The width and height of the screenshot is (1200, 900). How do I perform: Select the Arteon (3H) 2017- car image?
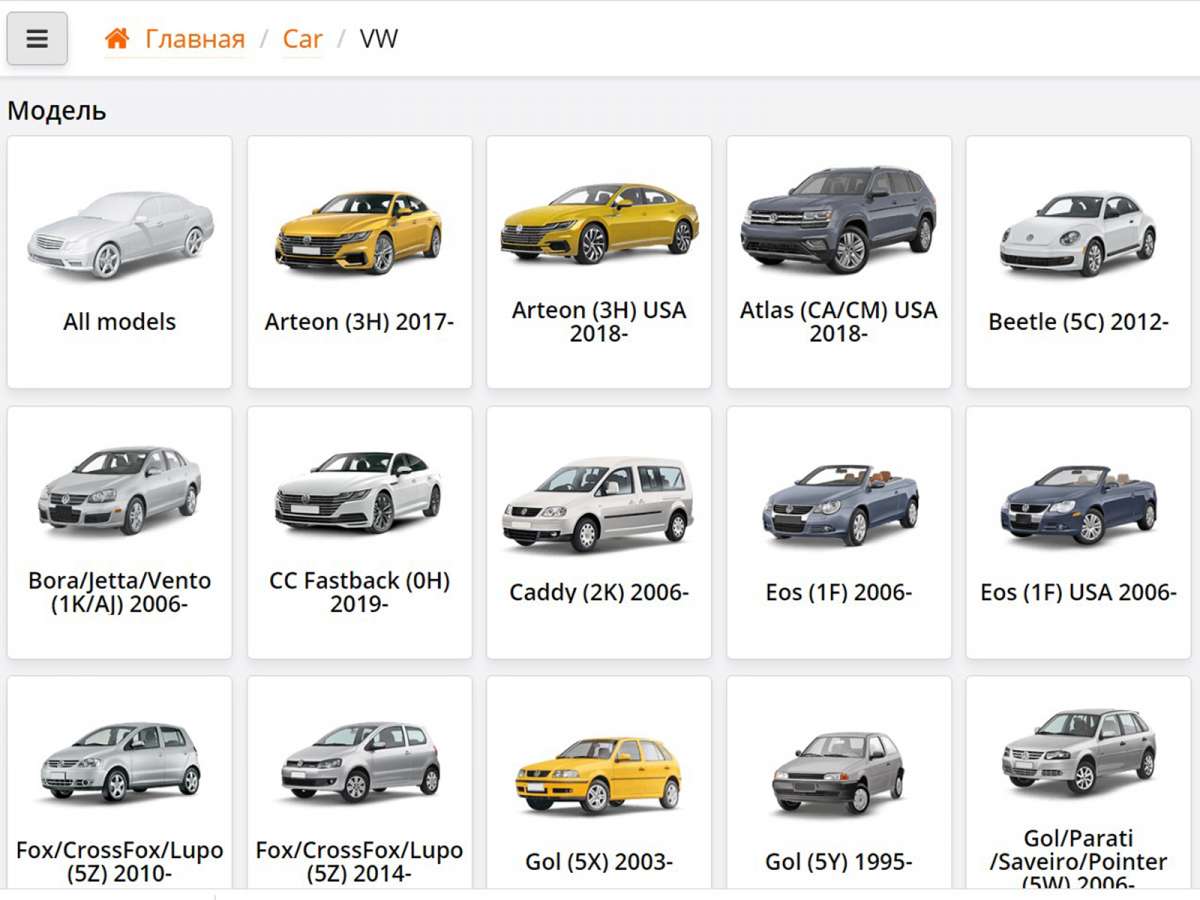pyautogui.click(x=359, y=233)
